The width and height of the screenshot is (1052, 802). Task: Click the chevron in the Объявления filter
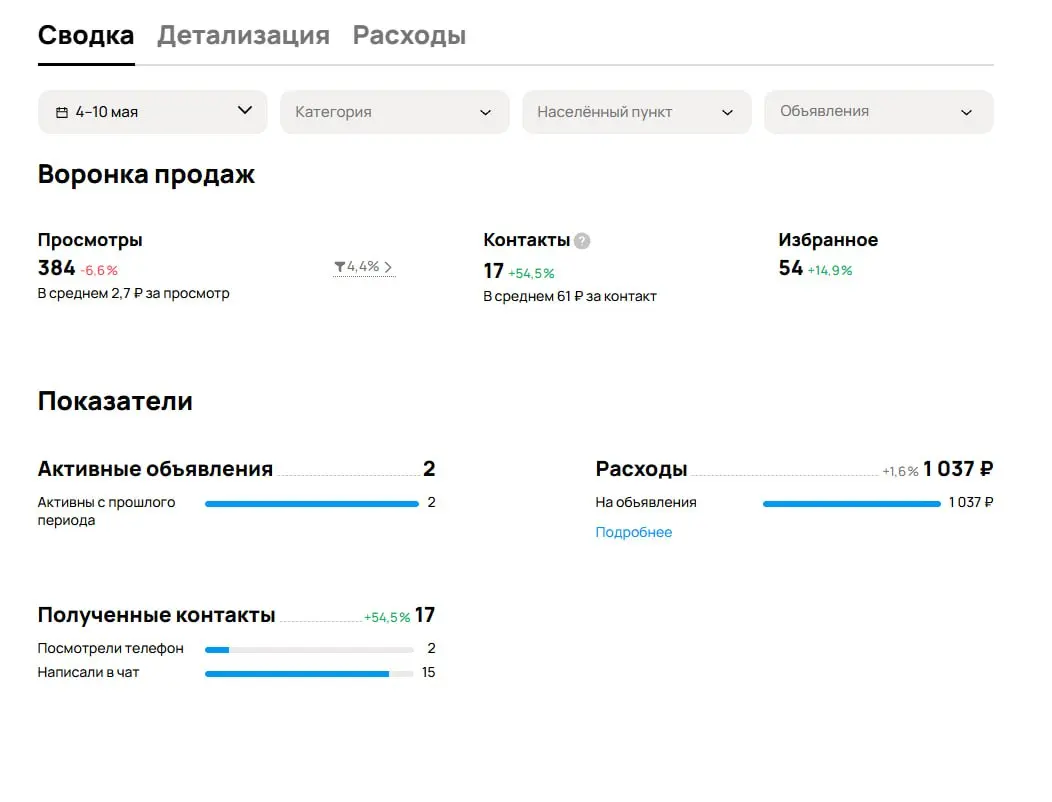click(x=966, y=113)
